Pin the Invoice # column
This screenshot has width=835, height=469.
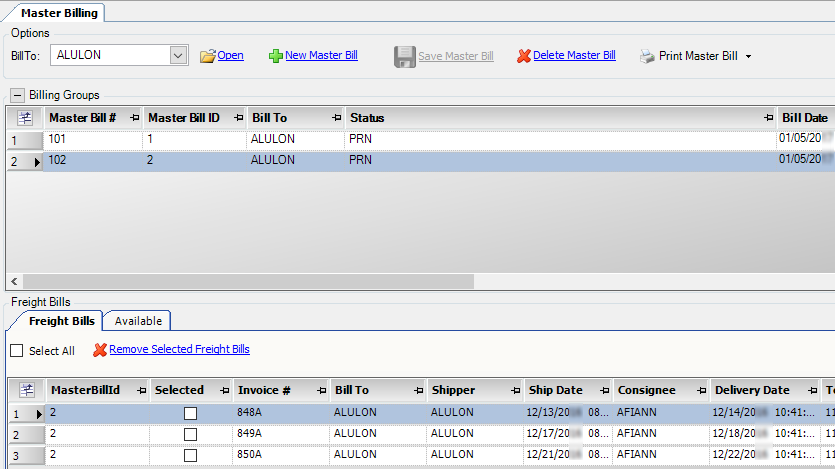[x=322, y=391]
